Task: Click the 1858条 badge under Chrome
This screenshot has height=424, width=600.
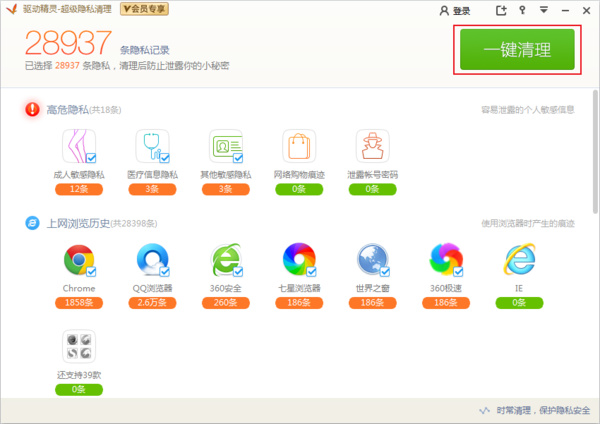Action: pos(79,303)
